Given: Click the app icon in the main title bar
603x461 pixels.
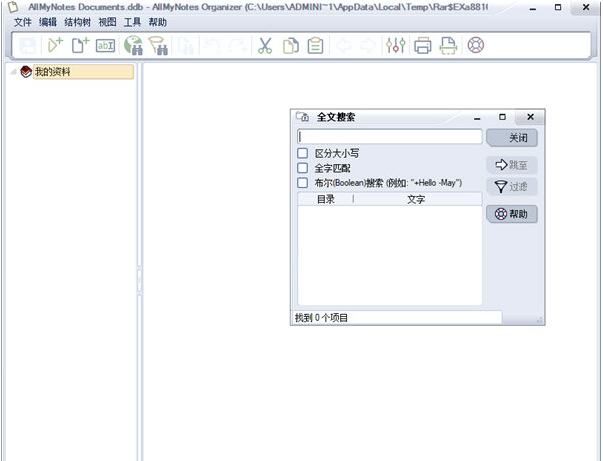Looking at the screenshot, I should (13, 7).
